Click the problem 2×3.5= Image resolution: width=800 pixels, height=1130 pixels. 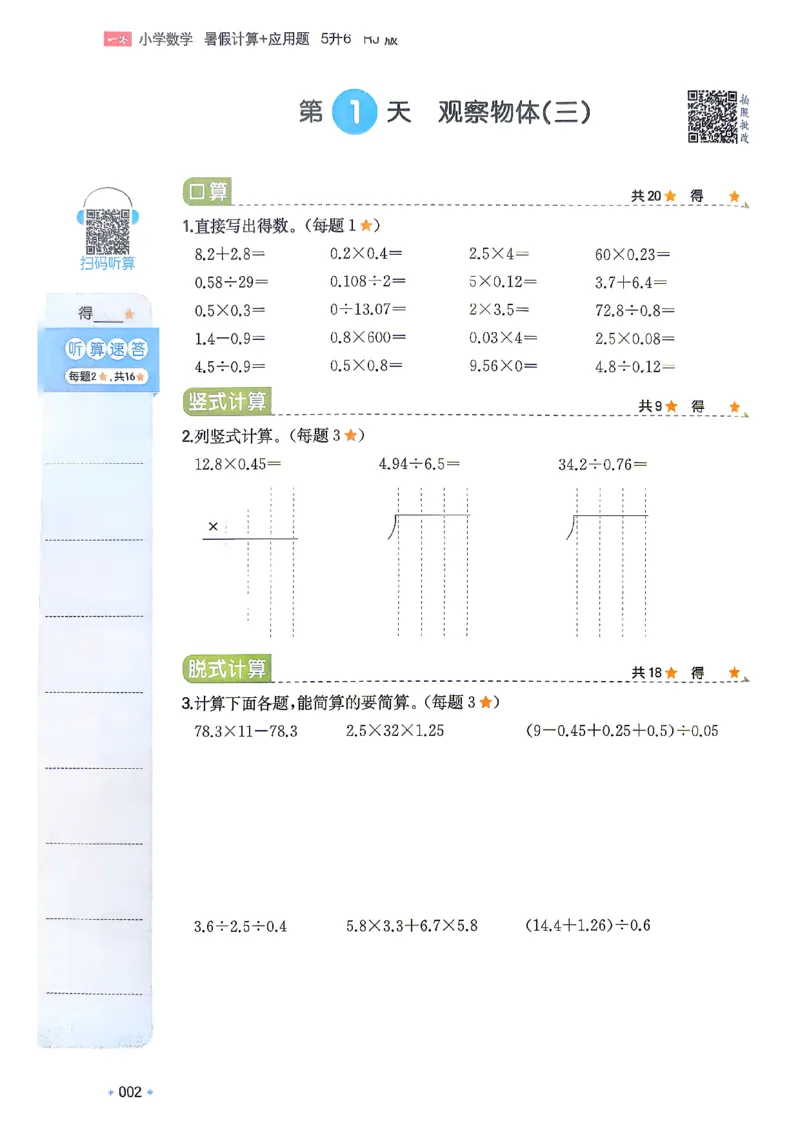point(499,310)
